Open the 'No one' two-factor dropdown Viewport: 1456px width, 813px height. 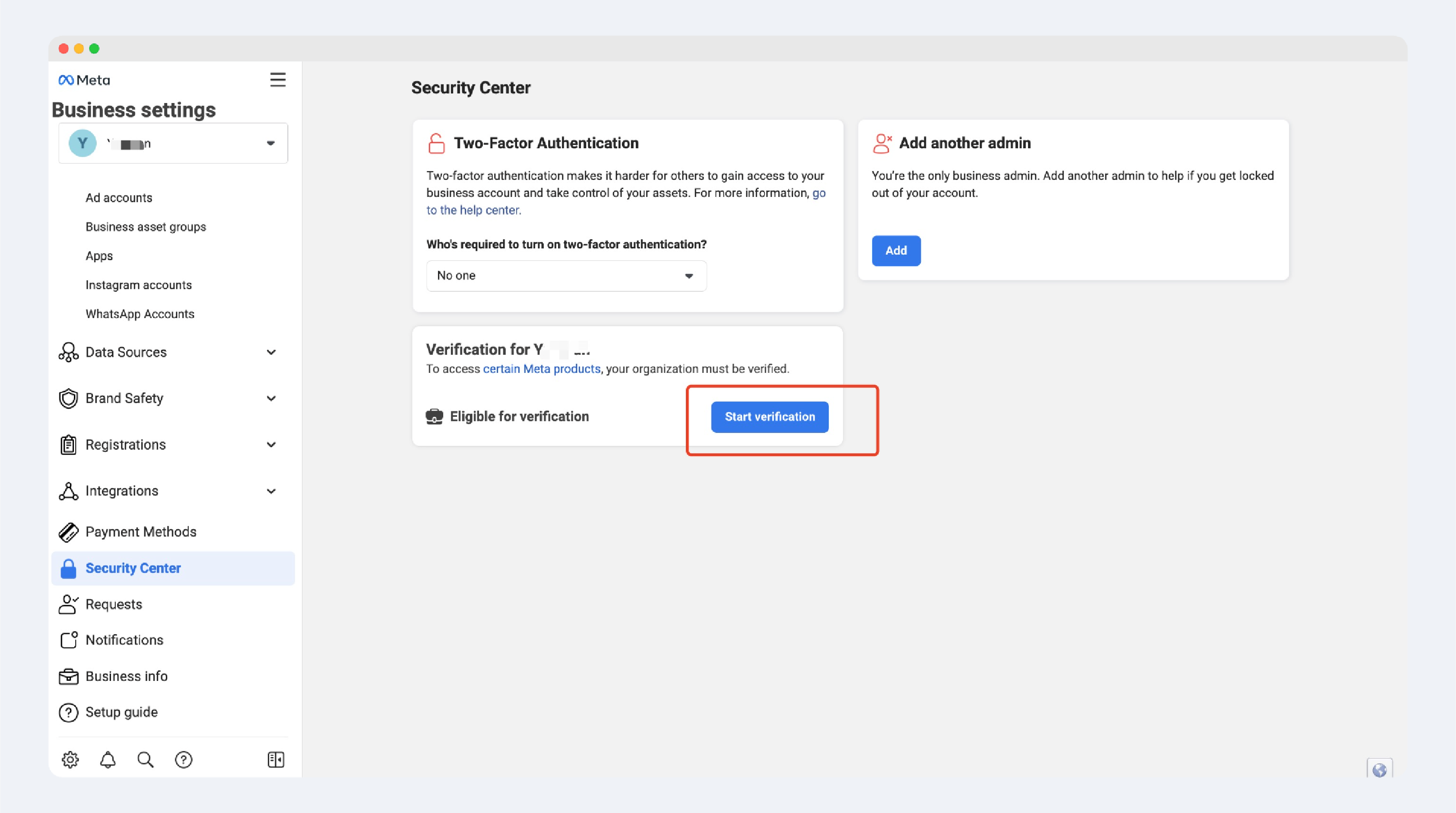[566, 276]
